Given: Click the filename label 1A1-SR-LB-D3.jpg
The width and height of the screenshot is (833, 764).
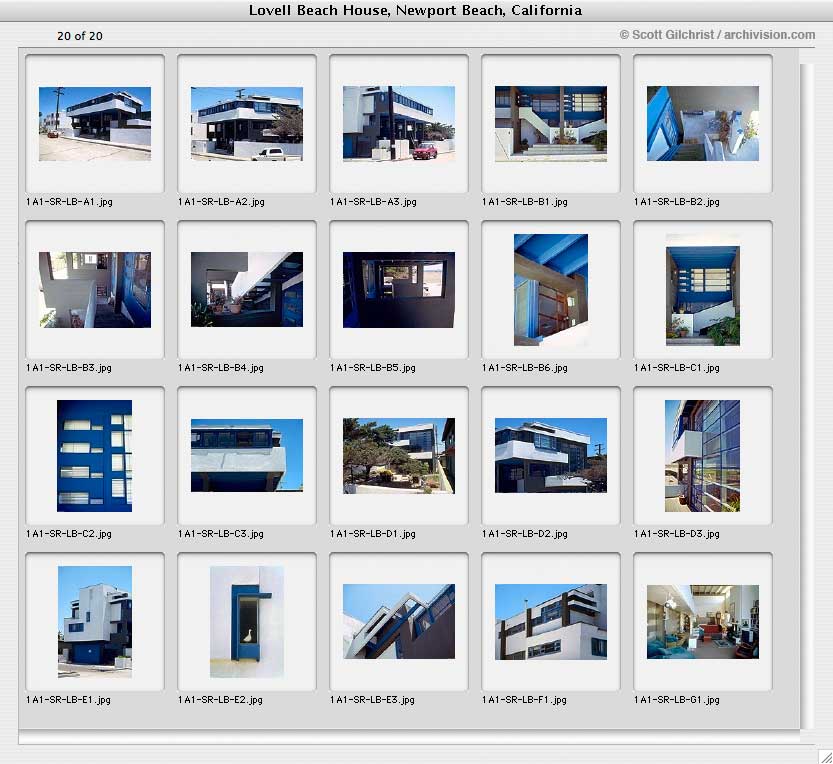Looking at the screenshot, I should (x=677, y=534).
